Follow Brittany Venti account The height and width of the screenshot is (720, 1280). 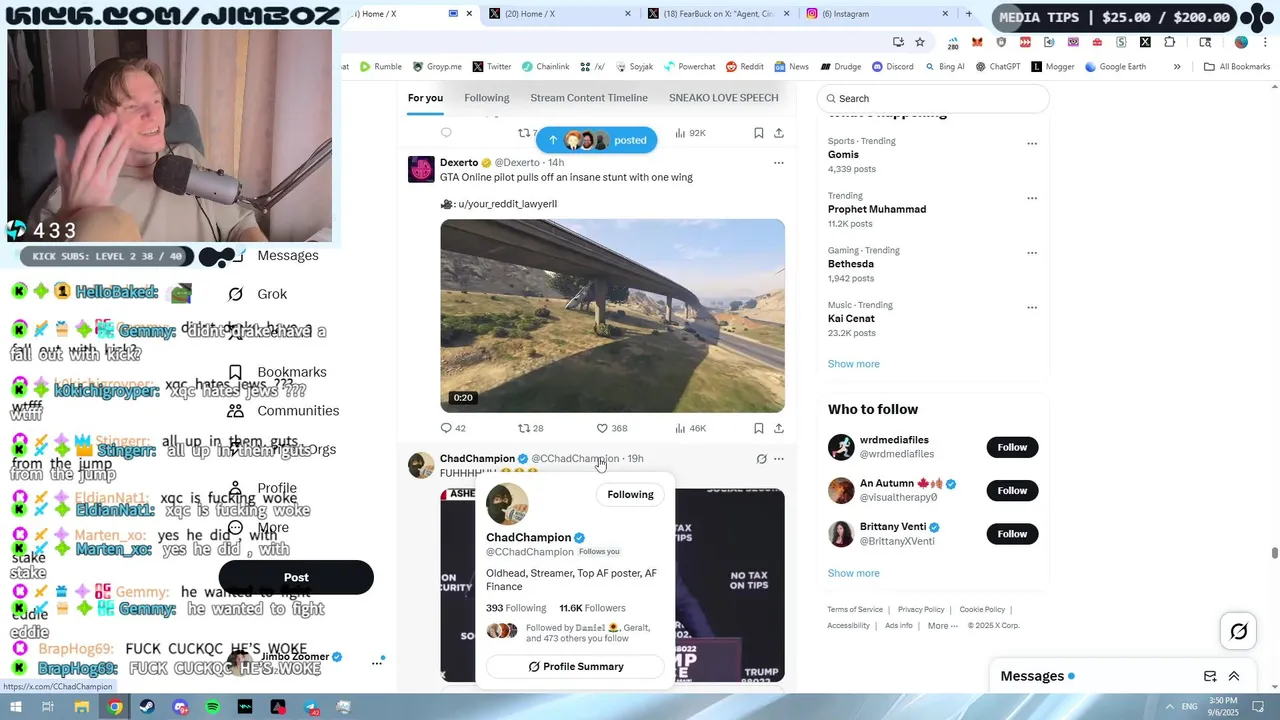1012,534
